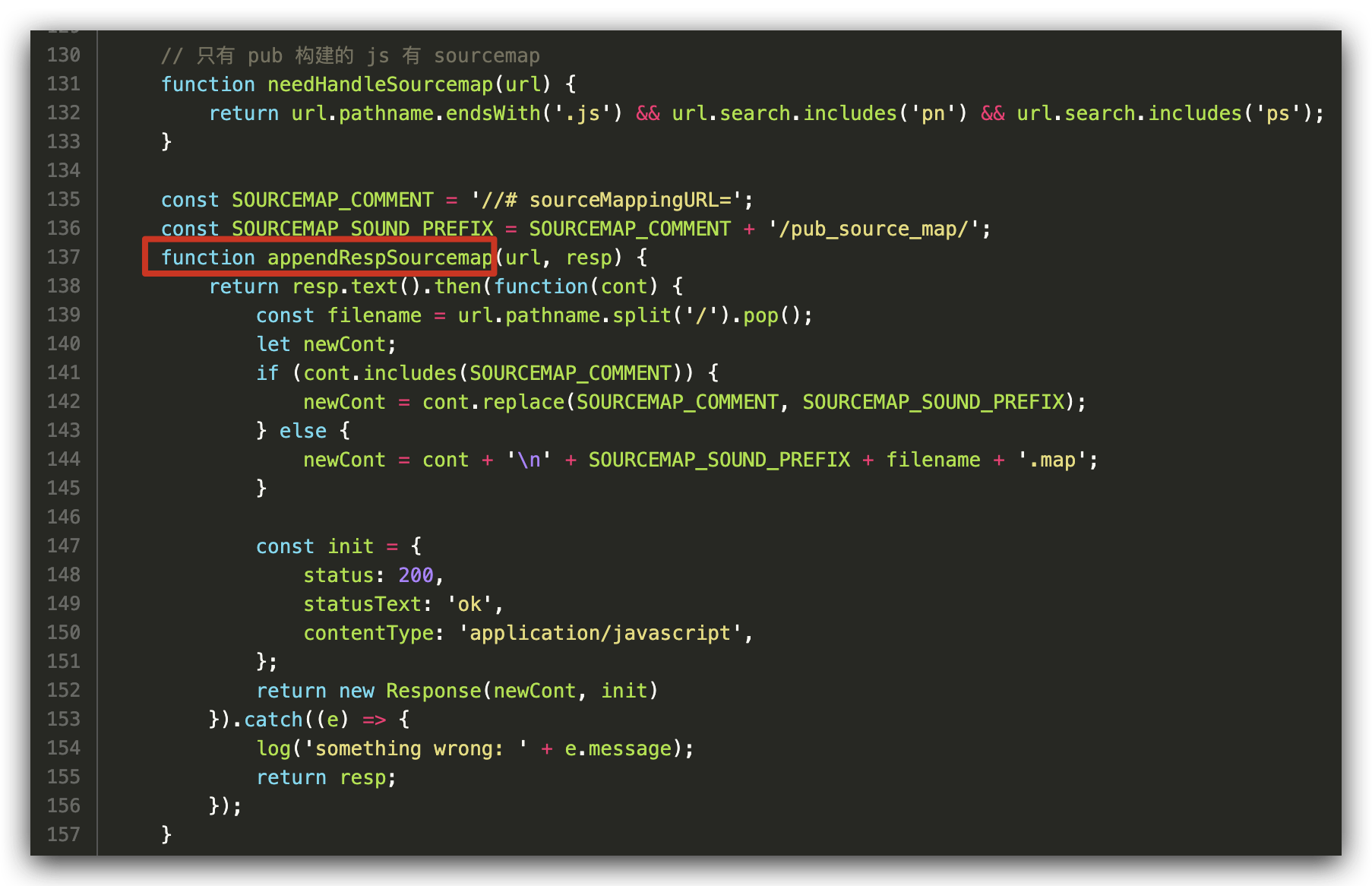Viewport: 1372px width, 886px height.
Task: Click status value 200
Action: tap(416, 575)
